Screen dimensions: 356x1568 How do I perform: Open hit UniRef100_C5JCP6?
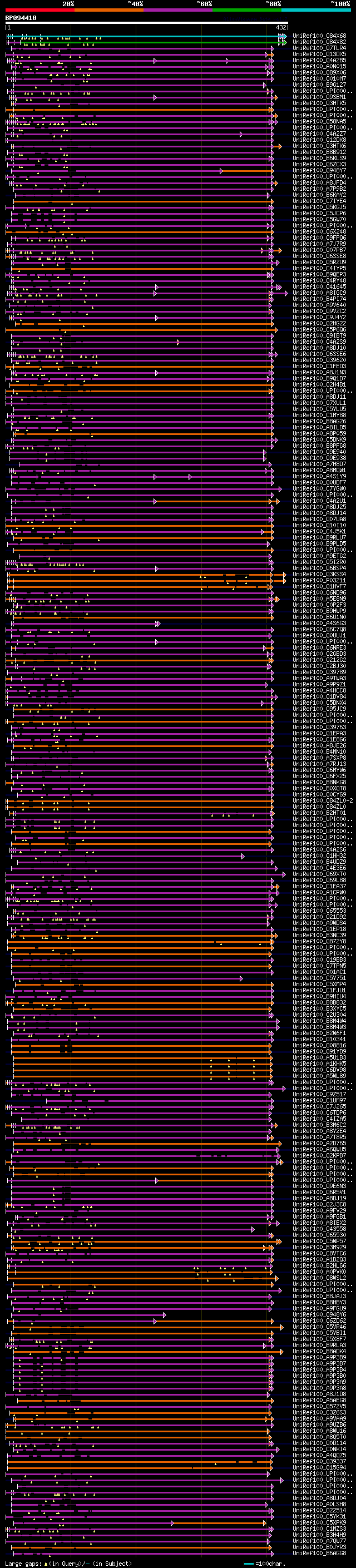coord(319,213)
